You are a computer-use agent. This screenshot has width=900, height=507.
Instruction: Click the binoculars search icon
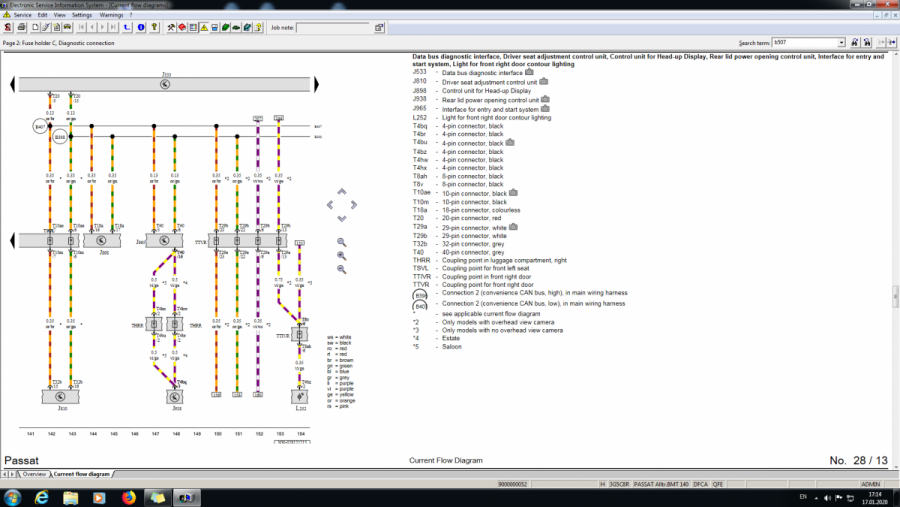coord(855,43)
